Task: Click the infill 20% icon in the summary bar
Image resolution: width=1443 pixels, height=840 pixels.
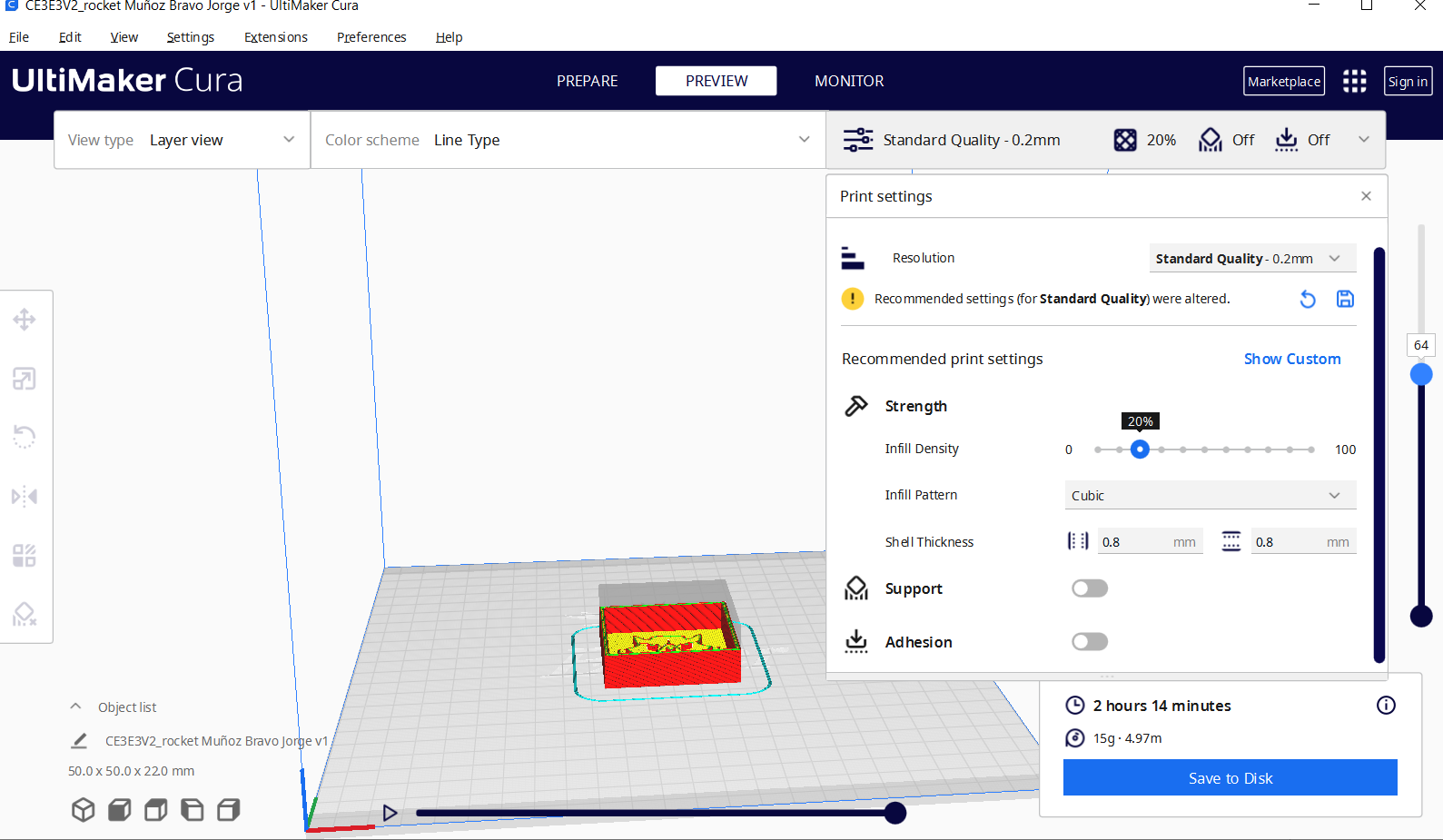Action: point(1125,140)
